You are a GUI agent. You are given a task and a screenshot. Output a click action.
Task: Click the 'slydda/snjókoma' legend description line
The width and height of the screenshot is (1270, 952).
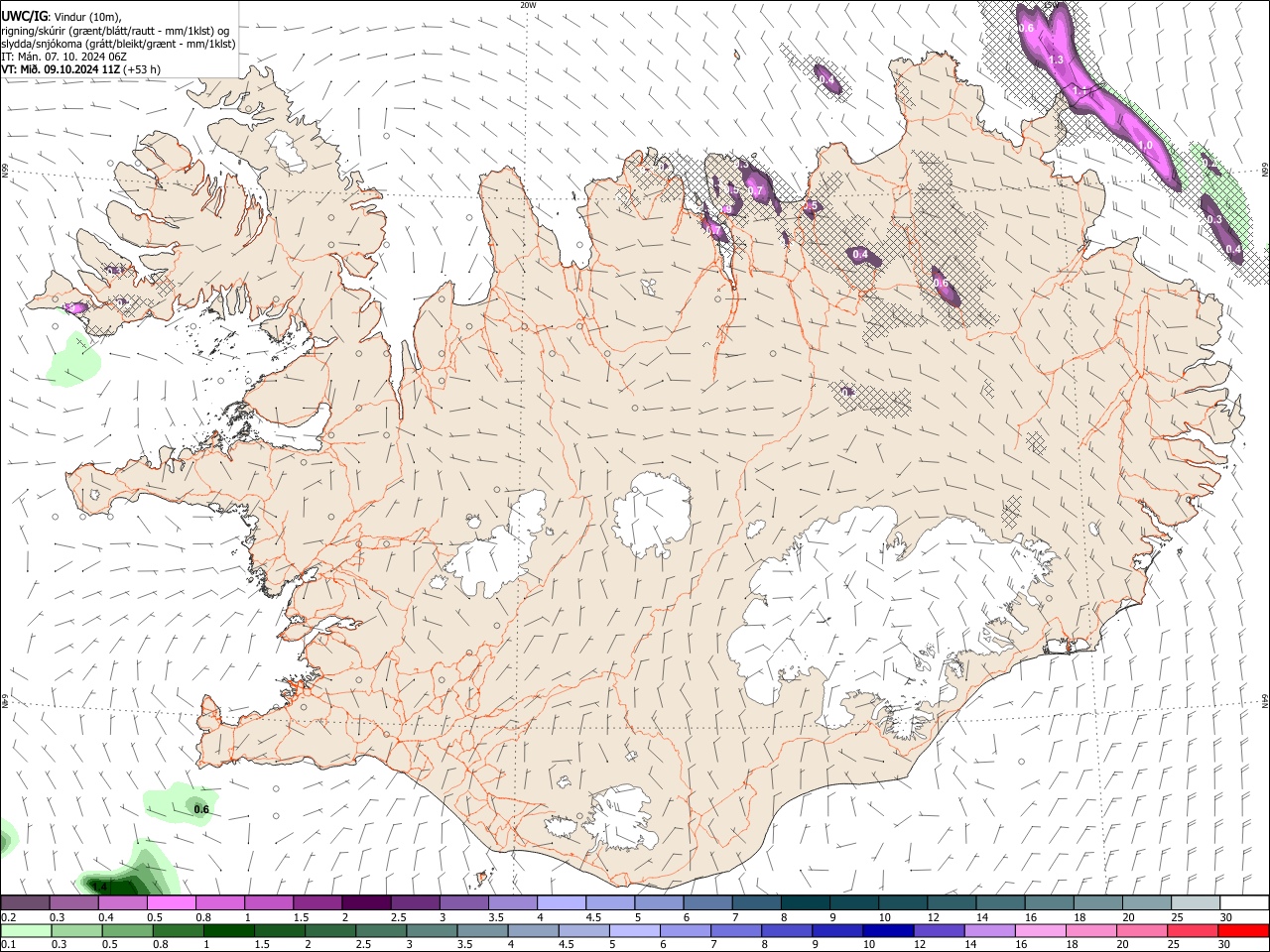pos(118,44)
